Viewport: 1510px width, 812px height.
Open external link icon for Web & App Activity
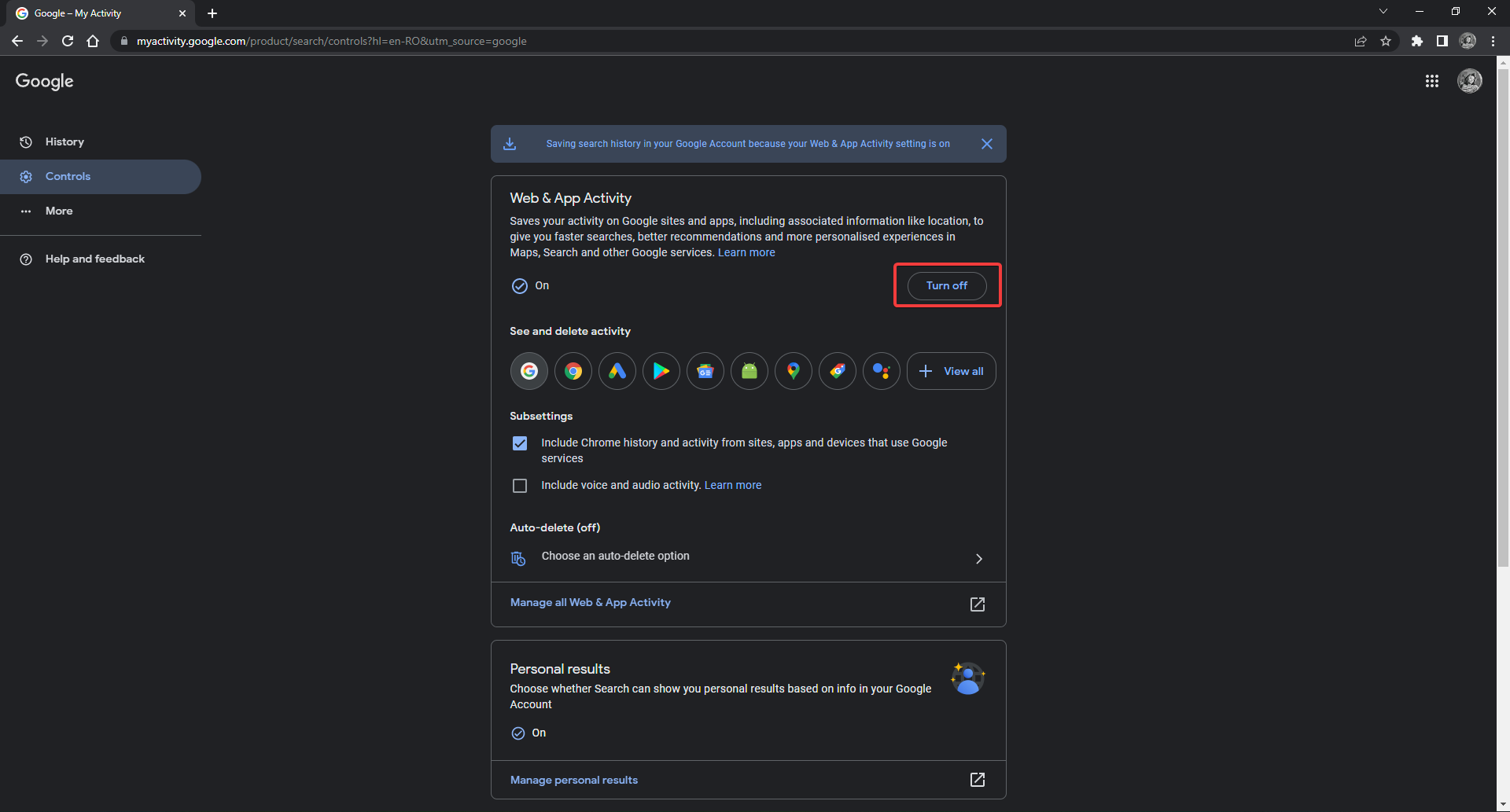click(978, 604)
